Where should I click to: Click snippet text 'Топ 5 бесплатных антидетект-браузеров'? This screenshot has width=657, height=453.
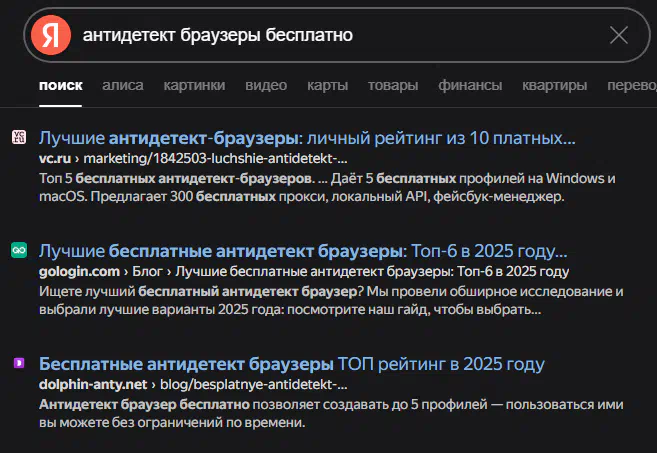tap(176, 179)
